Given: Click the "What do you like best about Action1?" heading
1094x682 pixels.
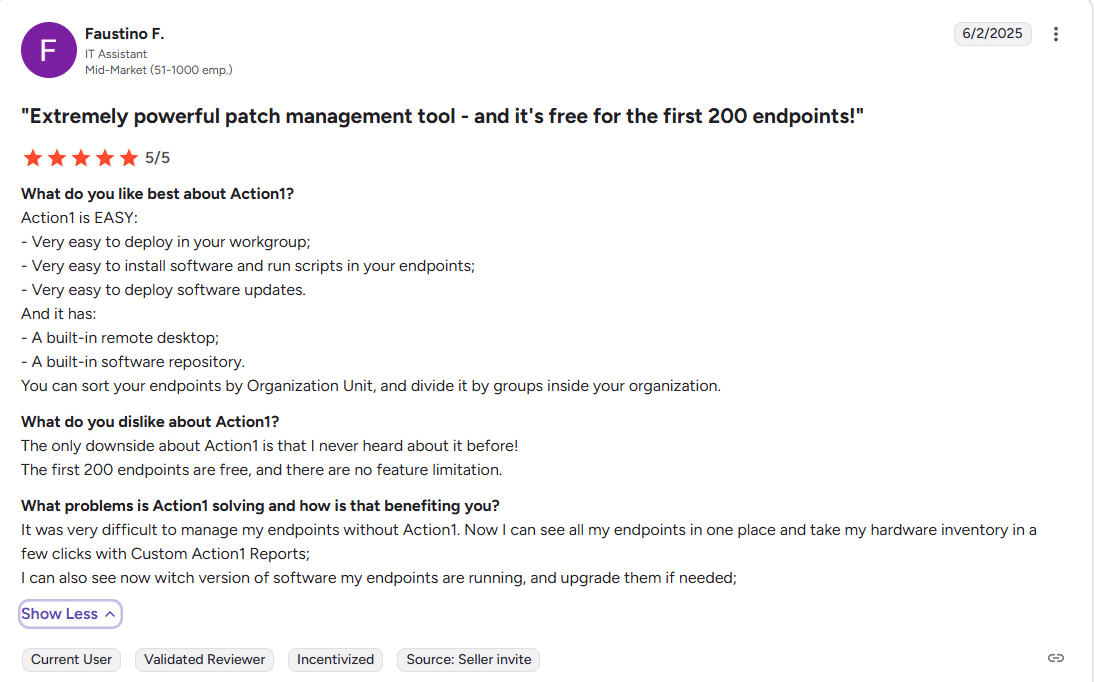Looking at the screenshot, I should pos(157,194).
